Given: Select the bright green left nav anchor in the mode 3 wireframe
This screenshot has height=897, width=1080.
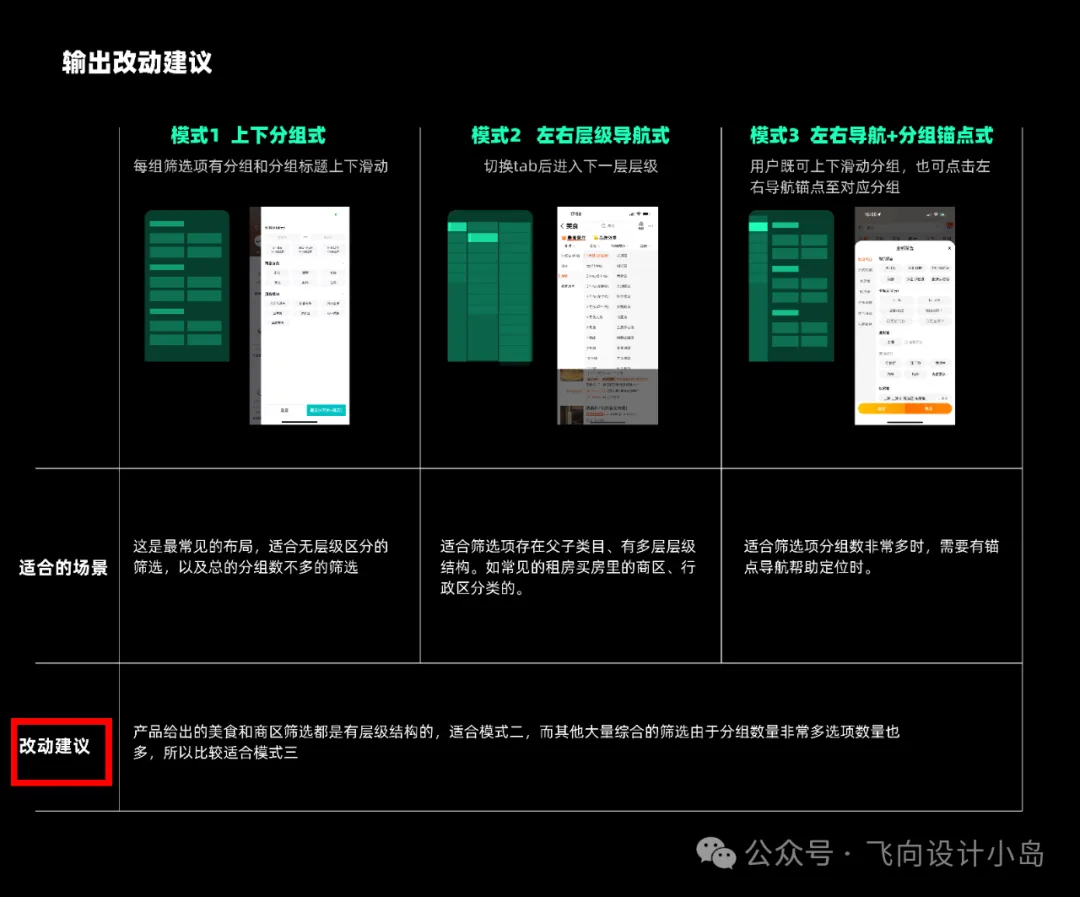Looking at the screenshot, I should pos(758,227).
